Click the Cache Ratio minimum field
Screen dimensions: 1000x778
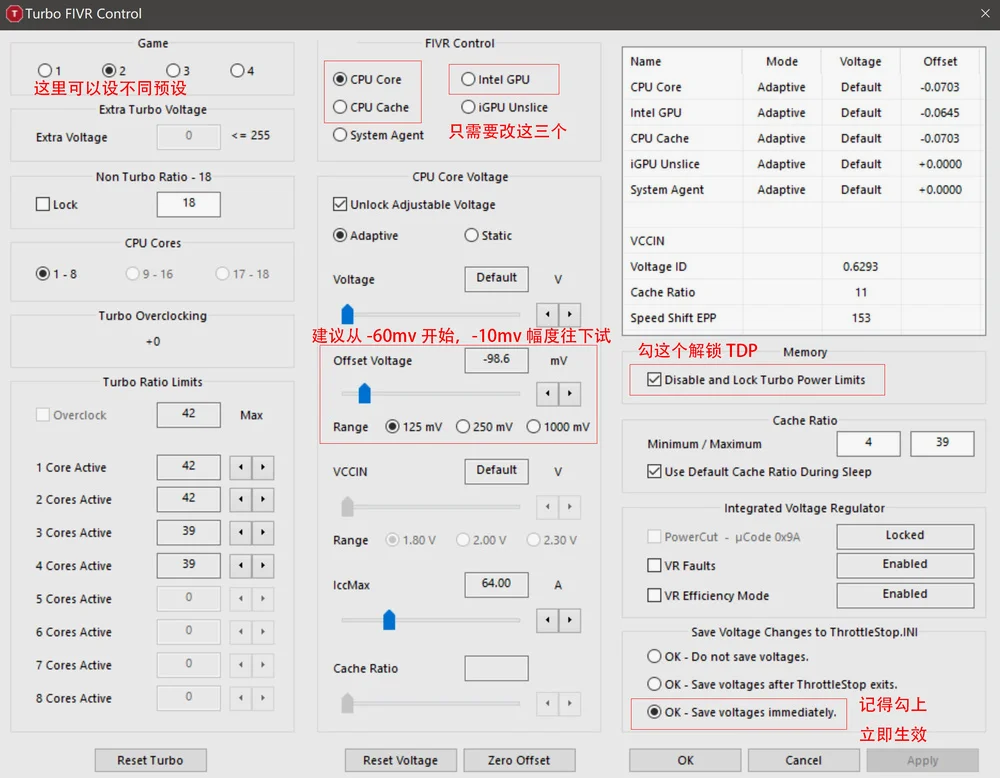click(x=868, y=443)
